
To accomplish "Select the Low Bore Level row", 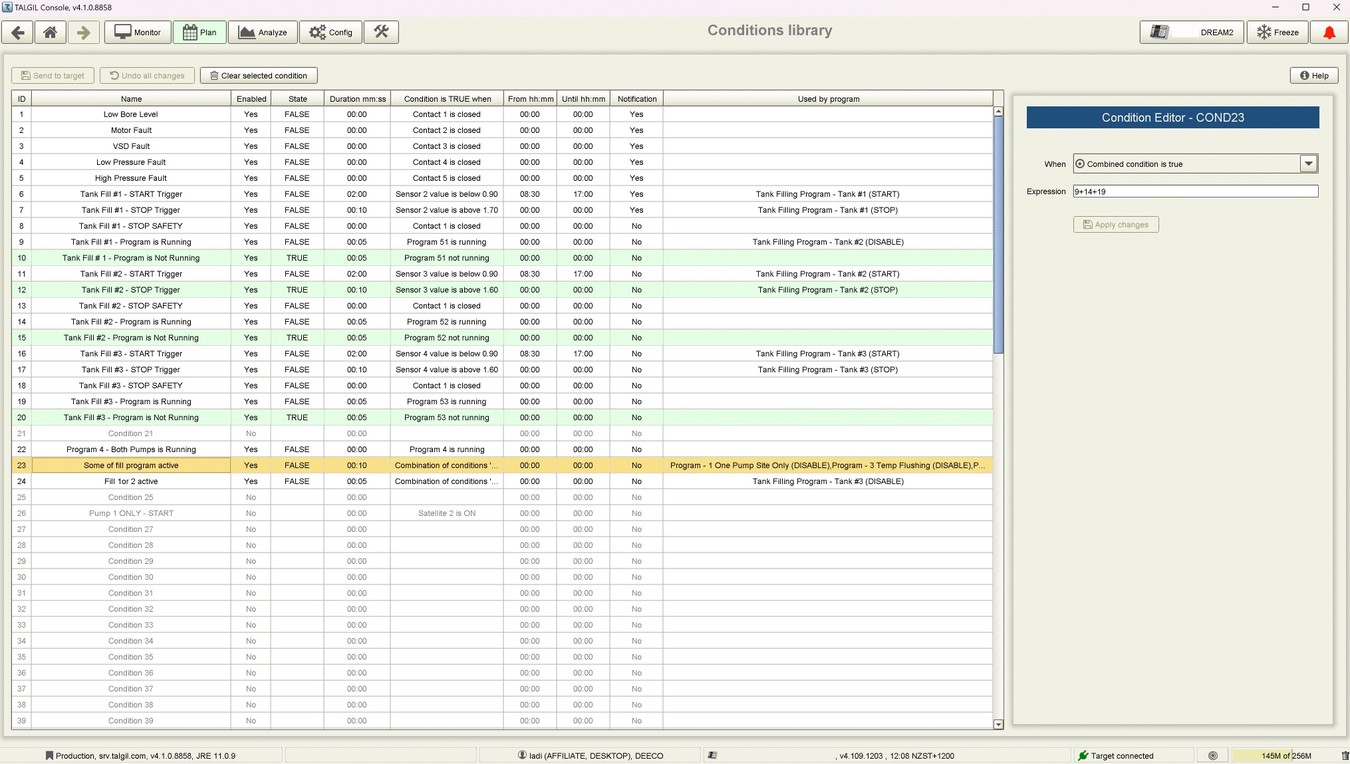I will [x=502, y=114].
